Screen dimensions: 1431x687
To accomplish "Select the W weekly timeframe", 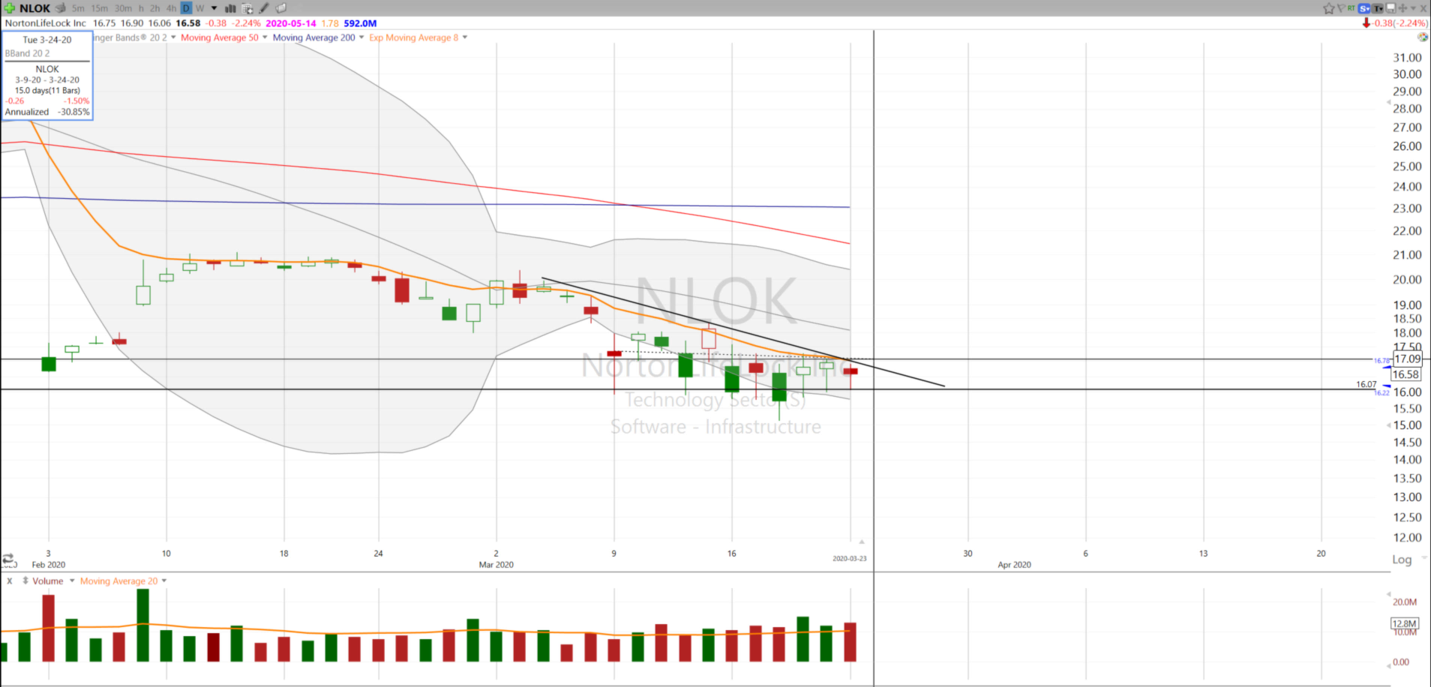I will [200, 8].
